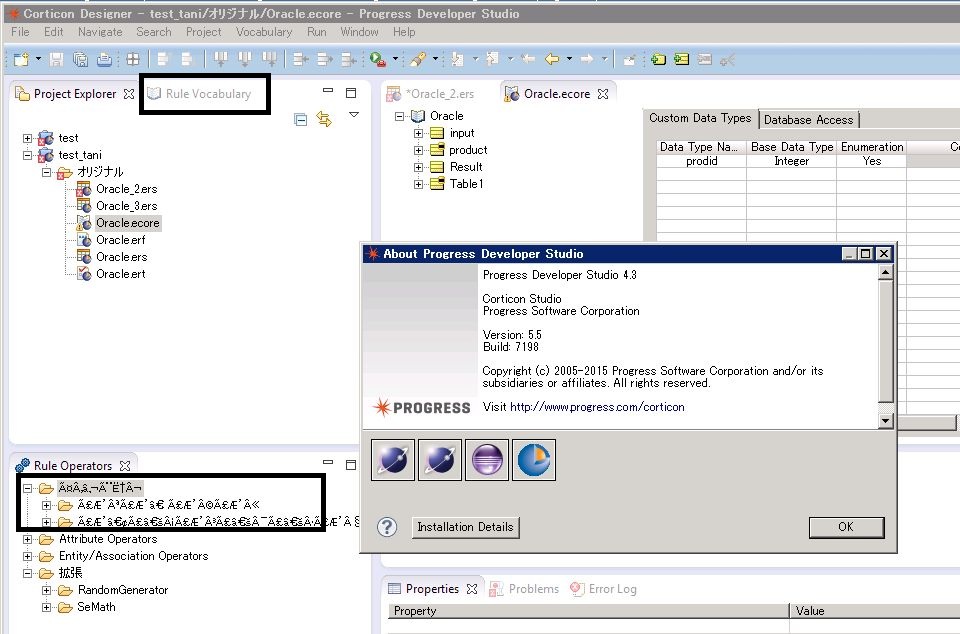The width and height of the screenshot is (960, 634).
Task: Expand the Attribute Operators folder
Action: click(x=28, y=539)
